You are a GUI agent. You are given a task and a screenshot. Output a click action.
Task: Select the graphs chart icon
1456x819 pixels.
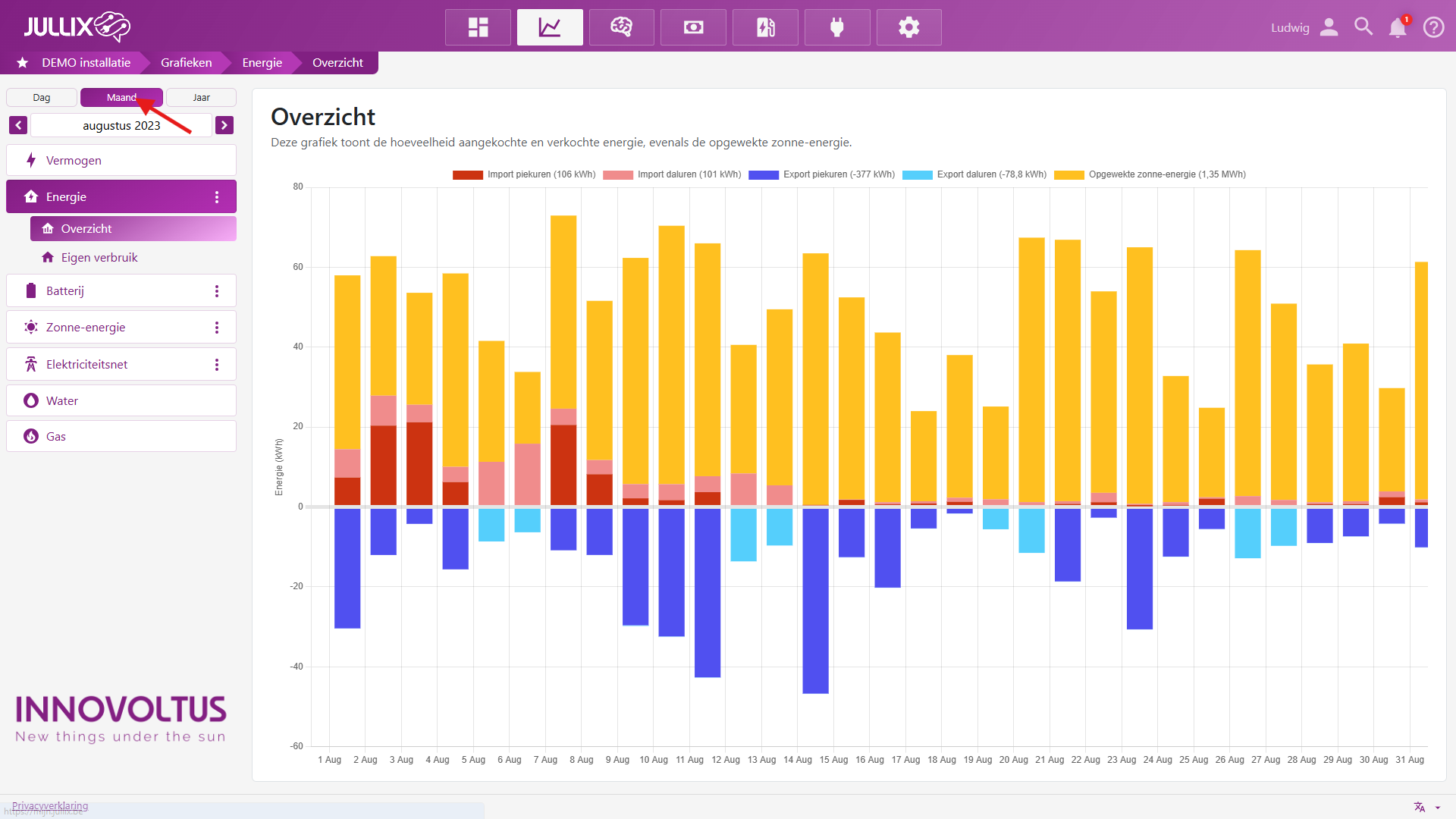click(550, 27)
